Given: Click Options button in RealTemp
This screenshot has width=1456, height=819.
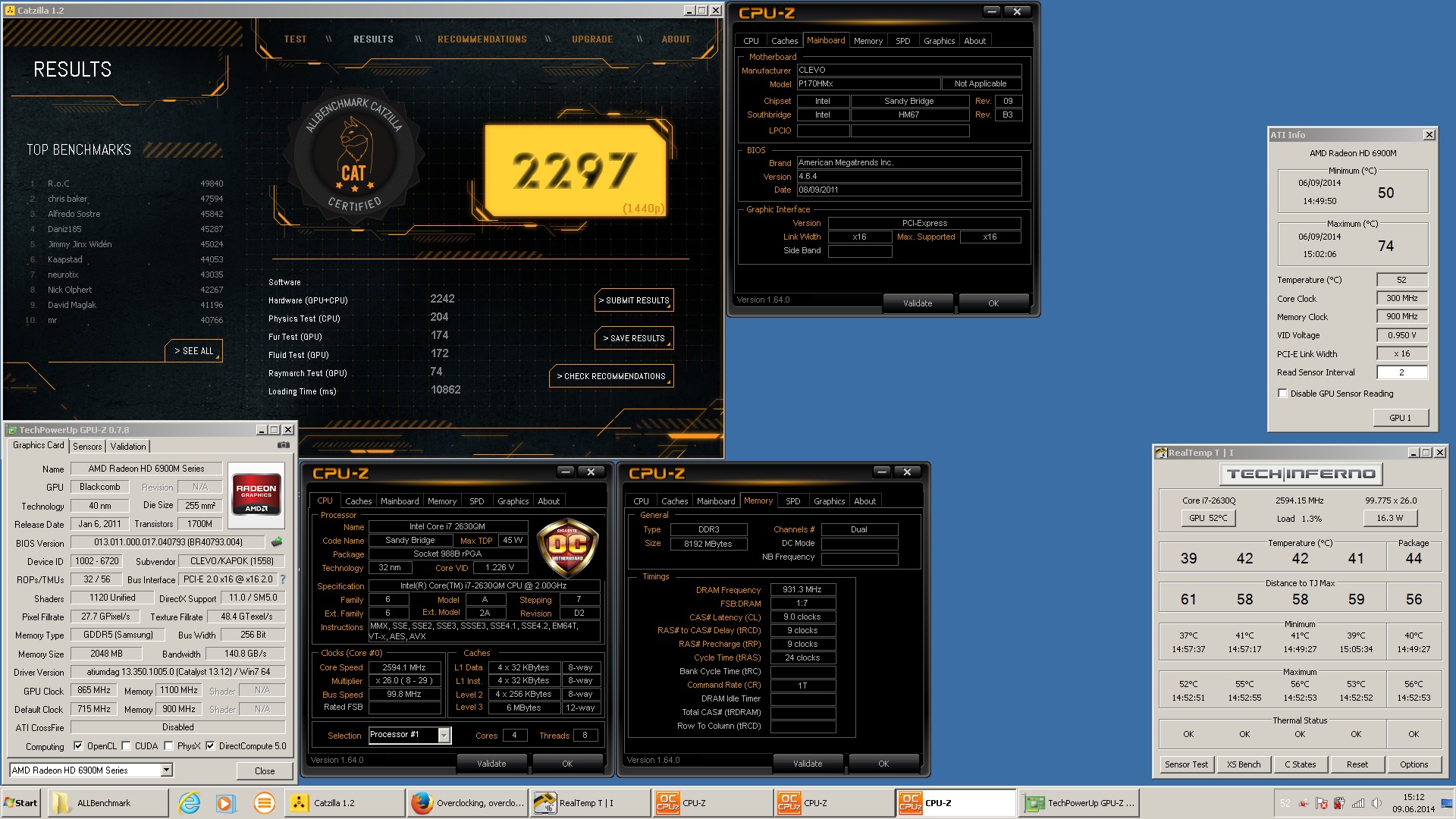Looking at the screenshot, I should [1414, 764].
